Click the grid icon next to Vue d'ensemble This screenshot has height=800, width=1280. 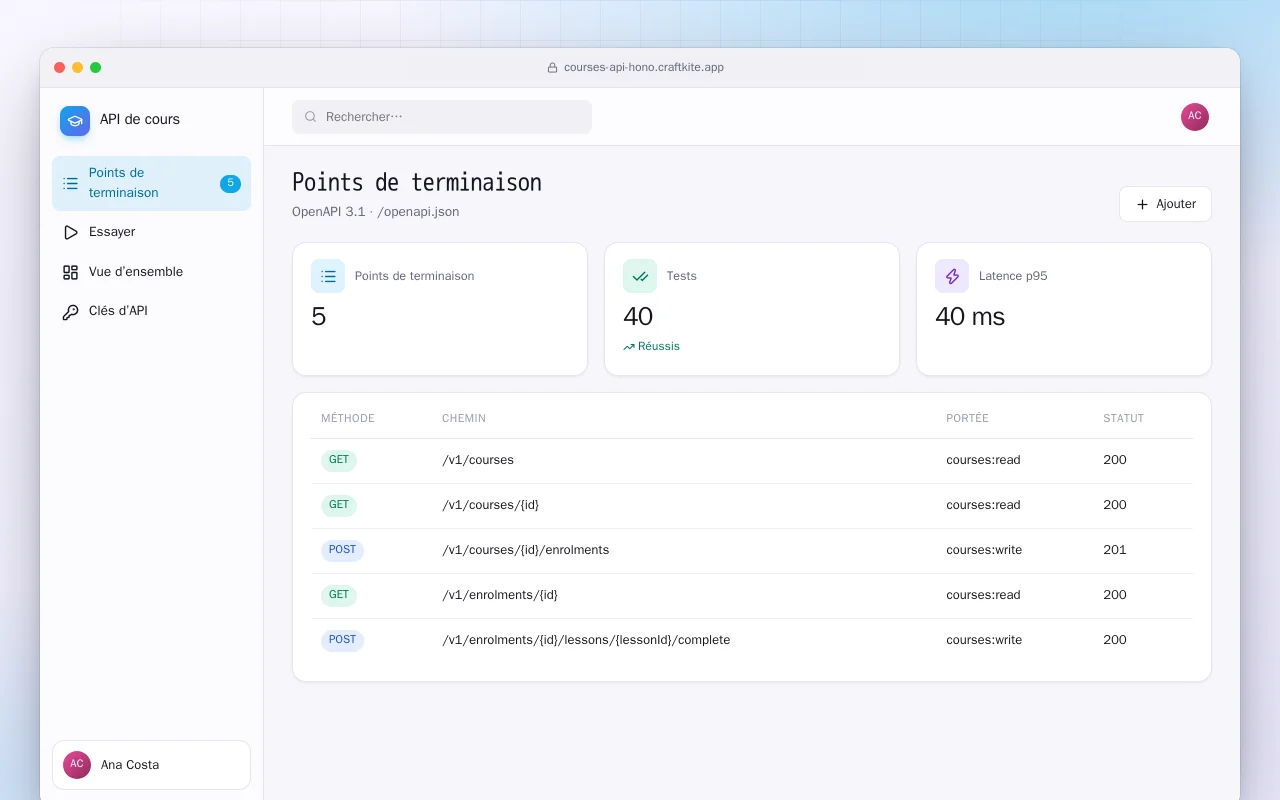70,272
